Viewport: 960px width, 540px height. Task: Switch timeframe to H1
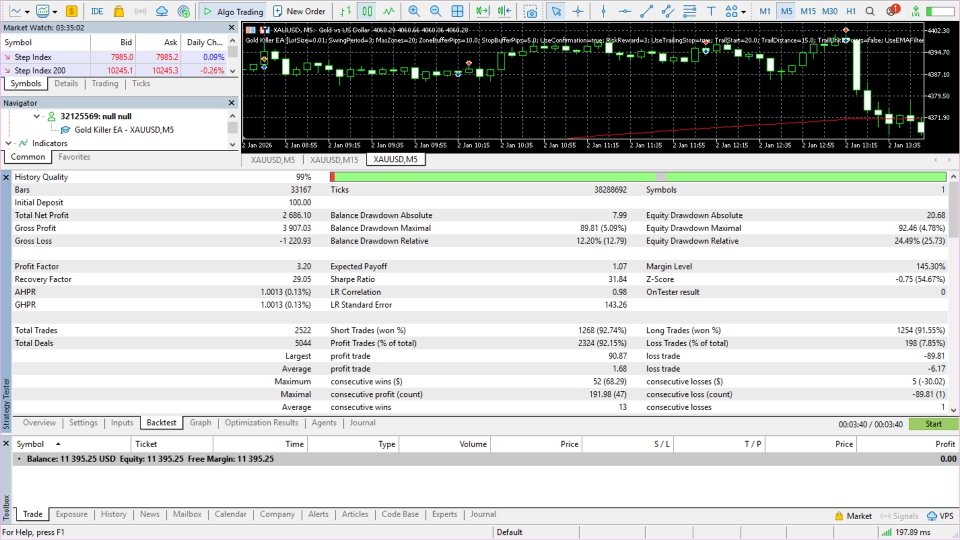[x=851, y=11]
